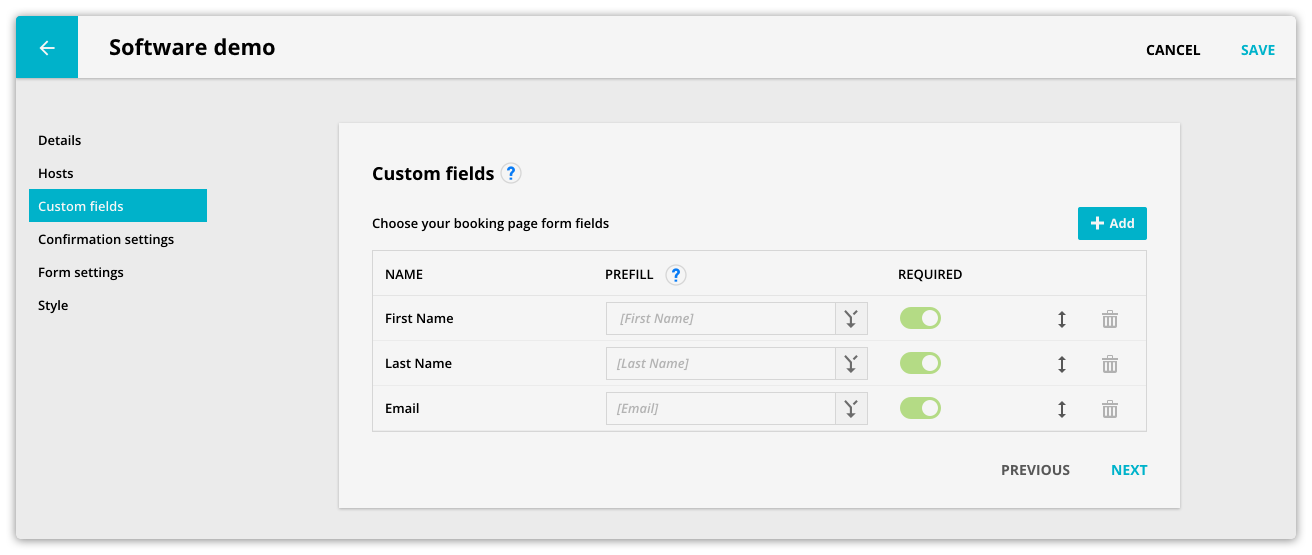Viewport: 1312px width, 555px height.
Task: Go to Confirmation settings section
Action: click(106, 239)
